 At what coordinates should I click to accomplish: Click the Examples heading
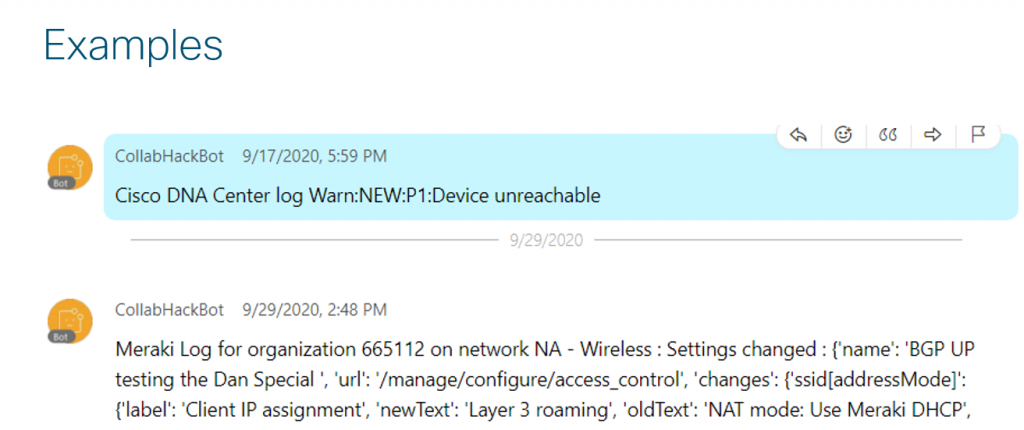(133, 45)
